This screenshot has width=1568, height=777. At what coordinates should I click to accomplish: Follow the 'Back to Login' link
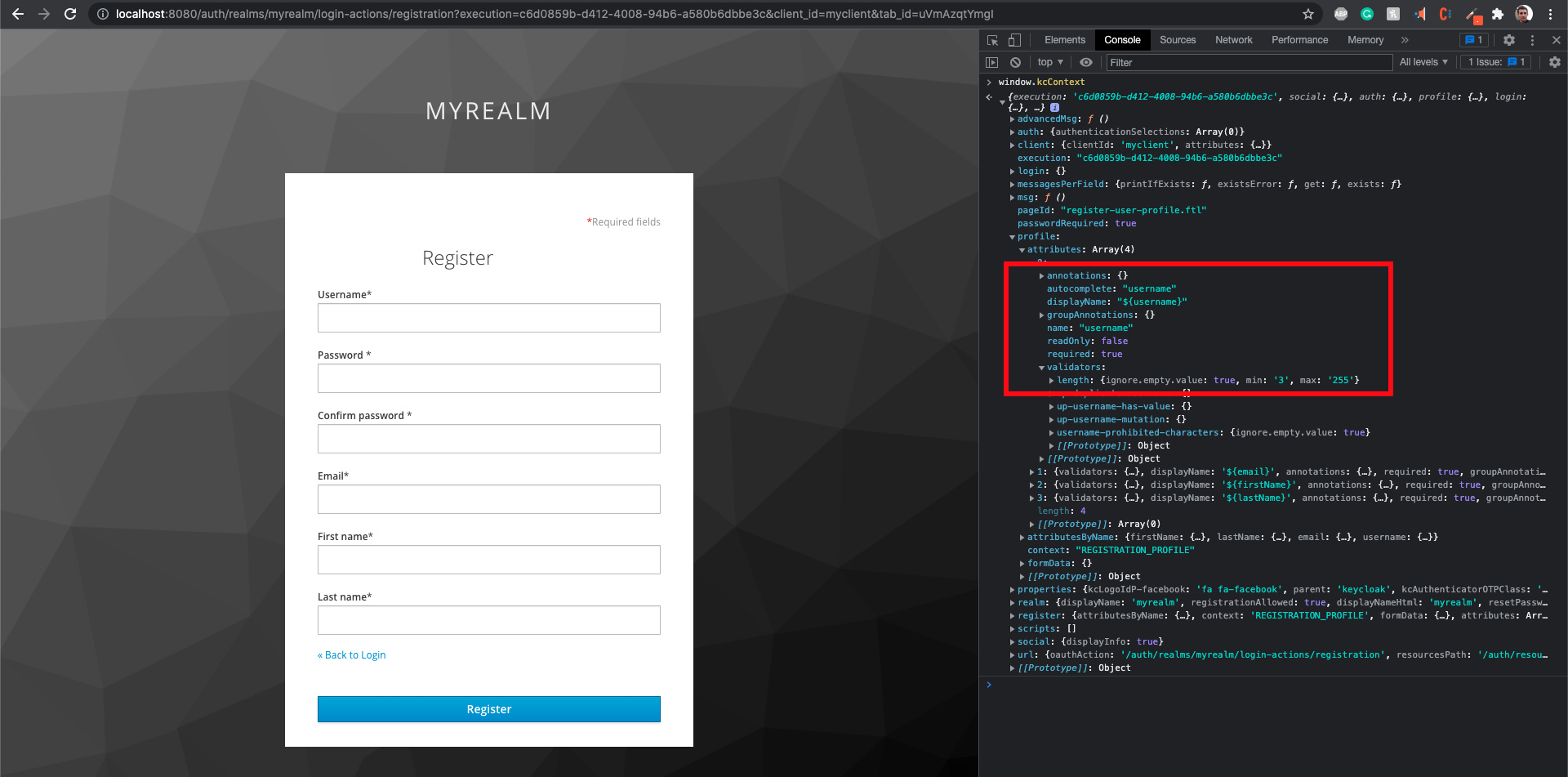(351, 654)
